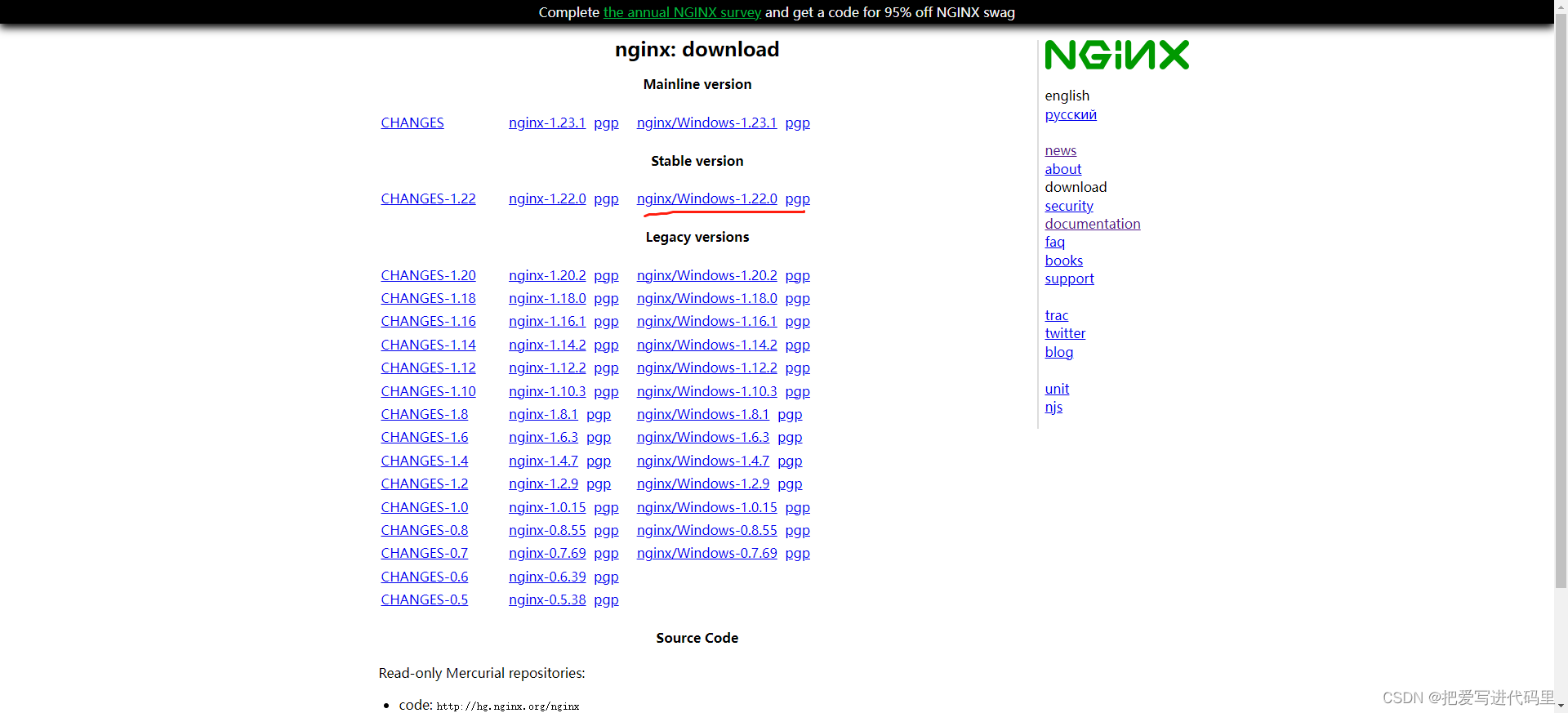Click the vertical page scrollbar
This screenshot has height=713, width=1568.
[x=1561, y=301]
